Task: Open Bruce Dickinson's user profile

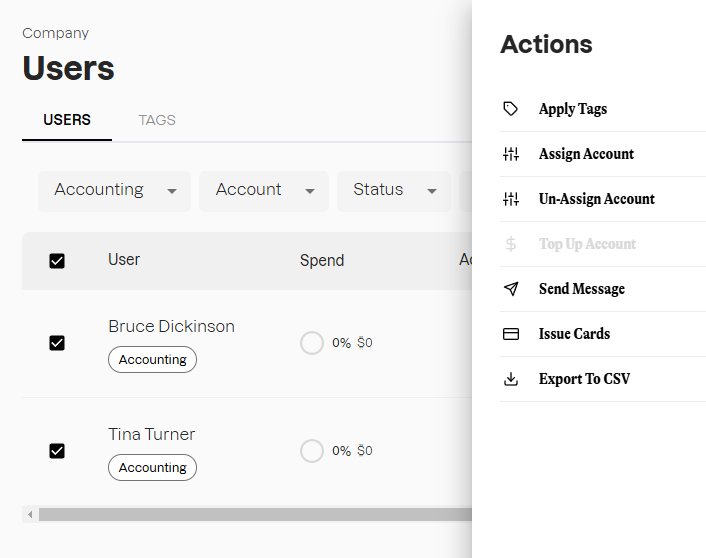Action: coord(171,326)
